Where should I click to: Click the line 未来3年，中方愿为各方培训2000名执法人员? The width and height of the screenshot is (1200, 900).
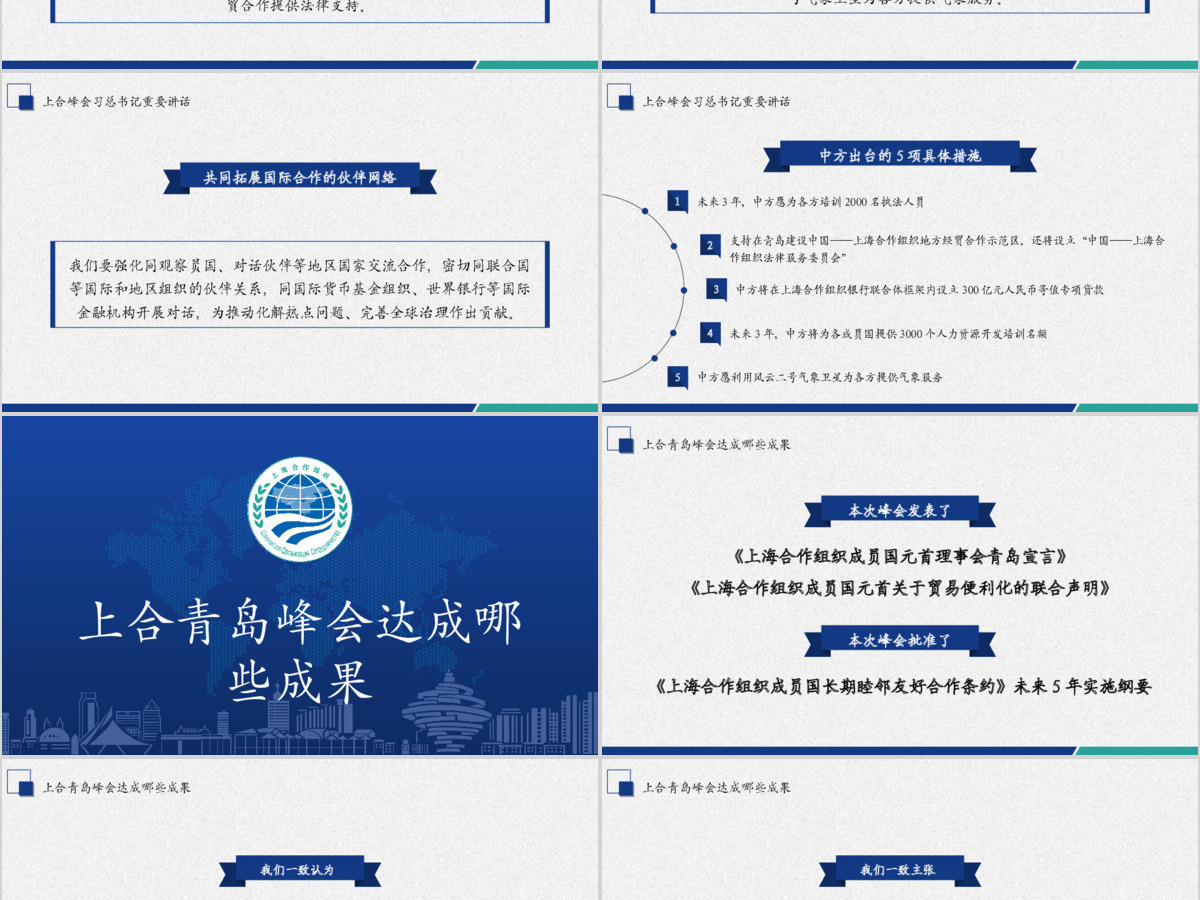[x=811, y=202]
